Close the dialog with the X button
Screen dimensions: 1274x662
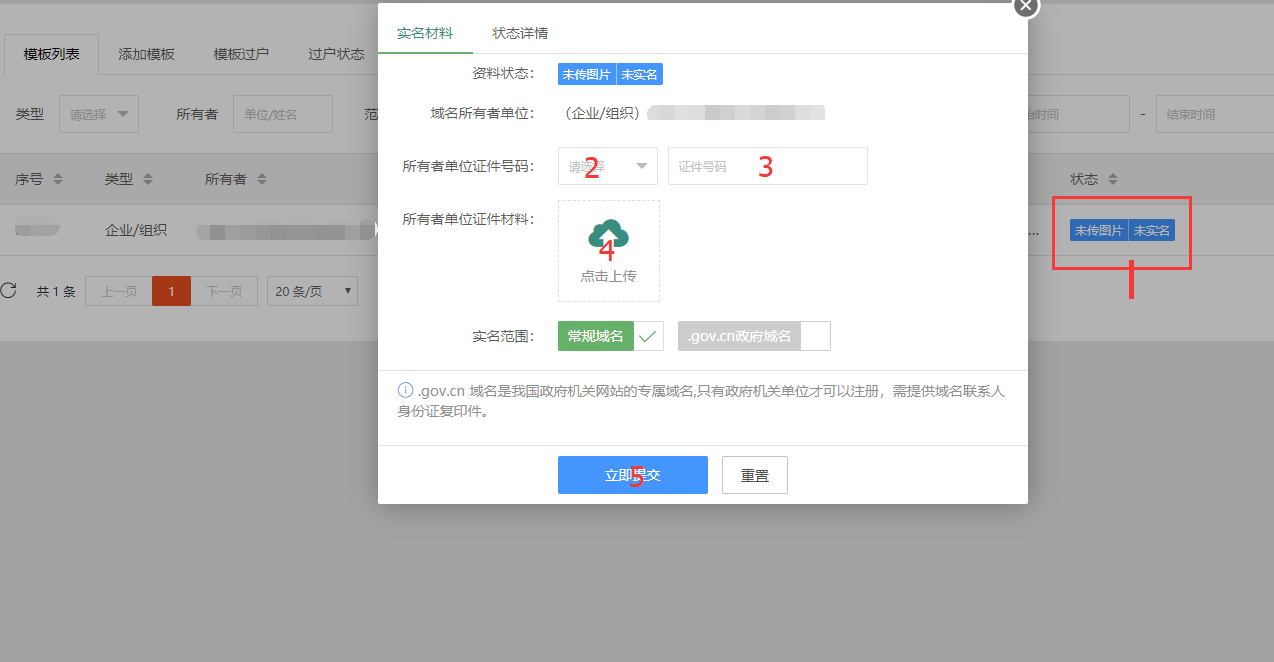pos(1026,5)
